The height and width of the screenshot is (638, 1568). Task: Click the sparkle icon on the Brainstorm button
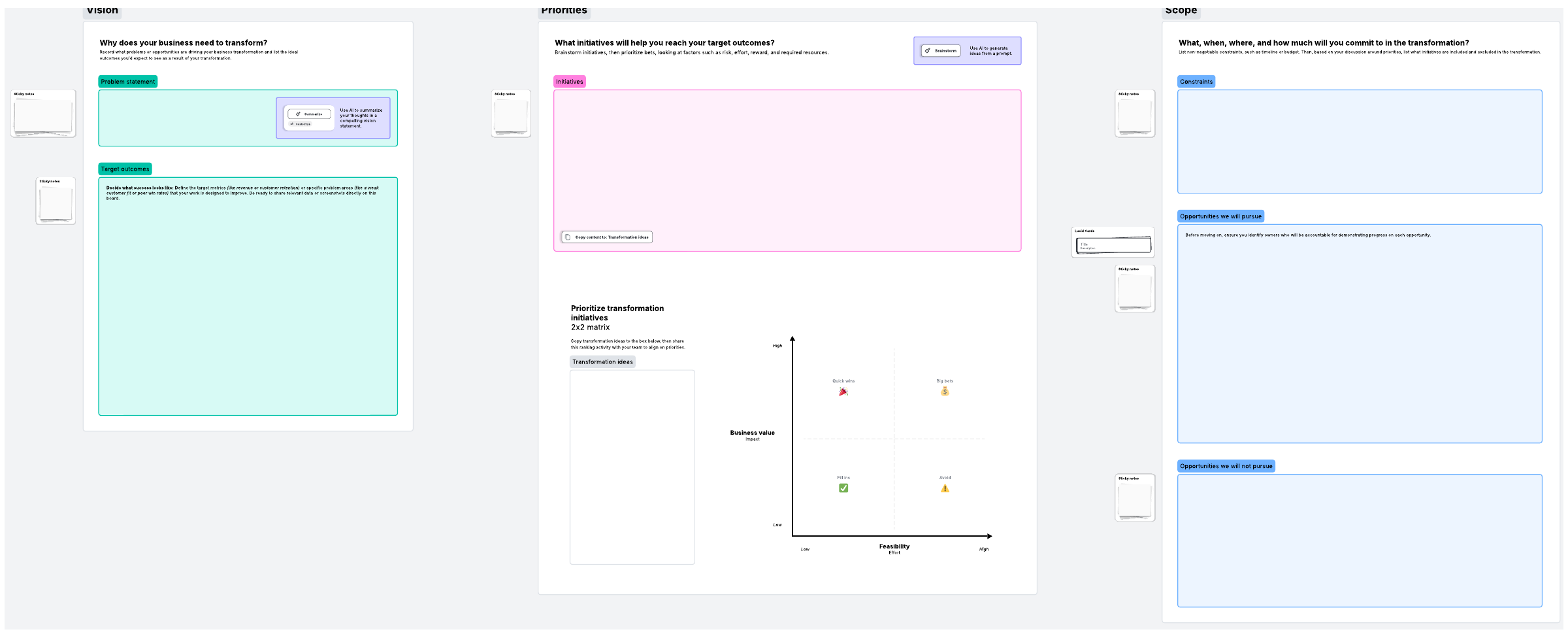click(x=928, y=51)
